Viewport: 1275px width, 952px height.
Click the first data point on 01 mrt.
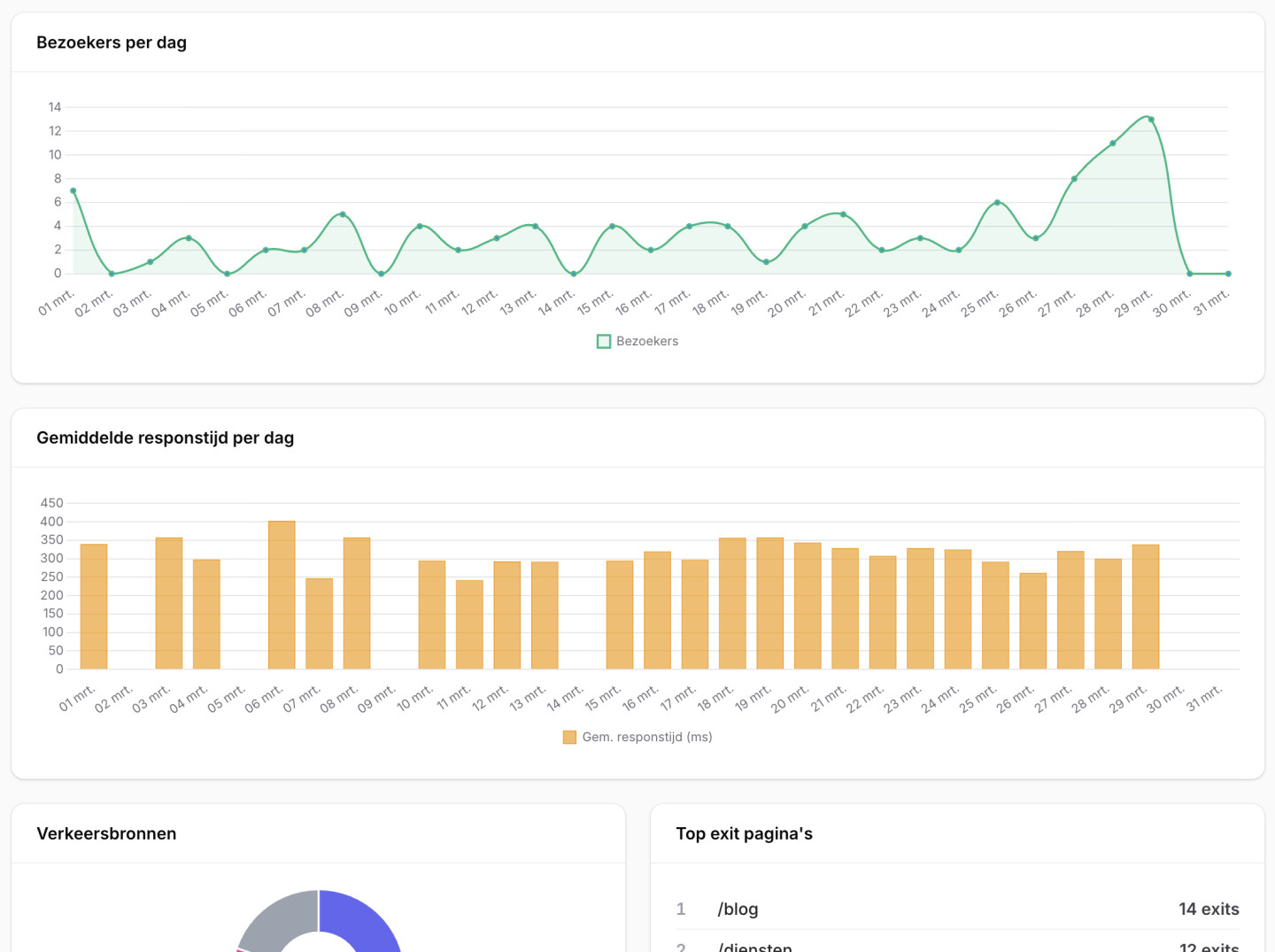point(73,190)
